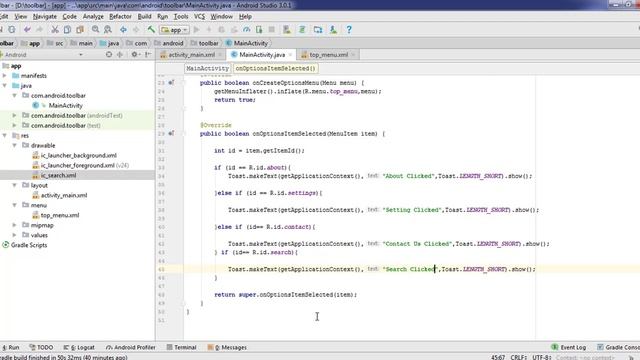Open the Refactor menu
Image resolution: width=640 pixels, height=360 pixels.
click(x=120, y=17)
